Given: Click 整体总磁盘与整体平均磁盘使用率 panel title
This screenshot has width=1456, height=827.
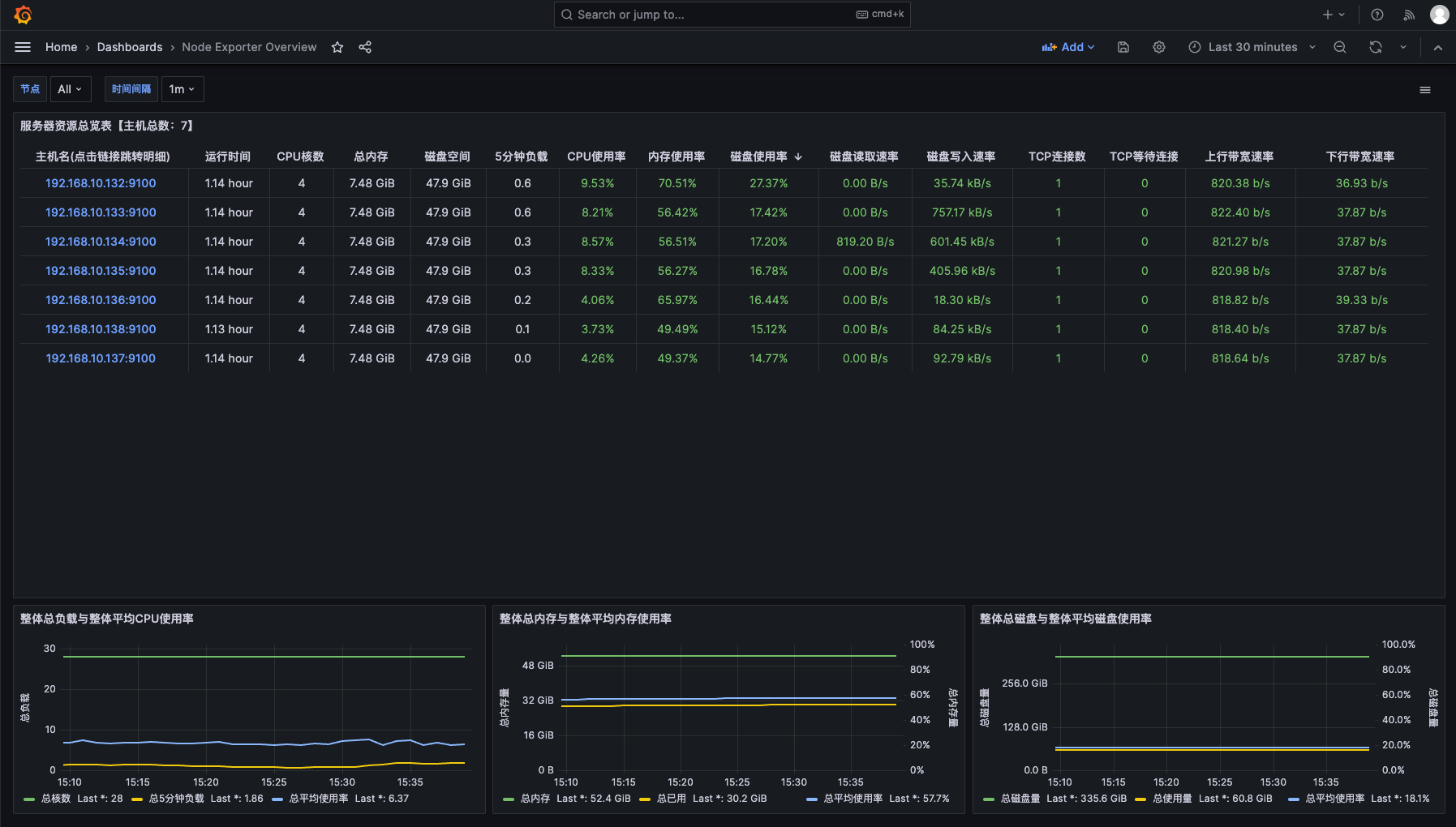Looking at the screenshot, I should pyautogui.click(x=1066, y=619).
